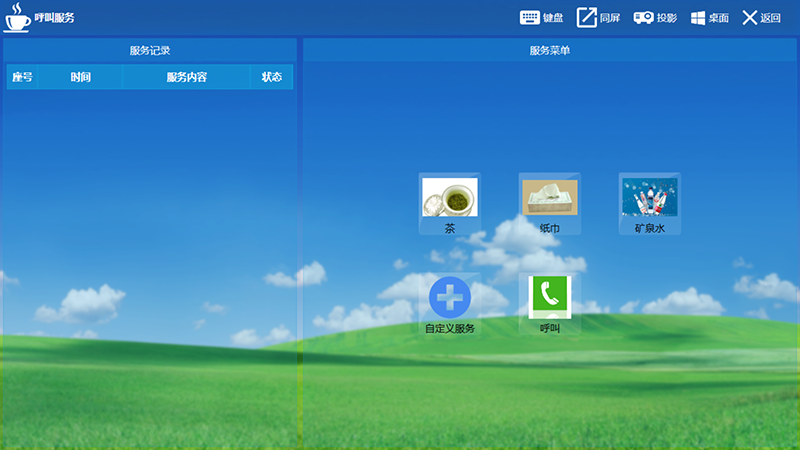Click the 服务内容 column header
Screen dimensions: 800x450
tap(186, 77)
